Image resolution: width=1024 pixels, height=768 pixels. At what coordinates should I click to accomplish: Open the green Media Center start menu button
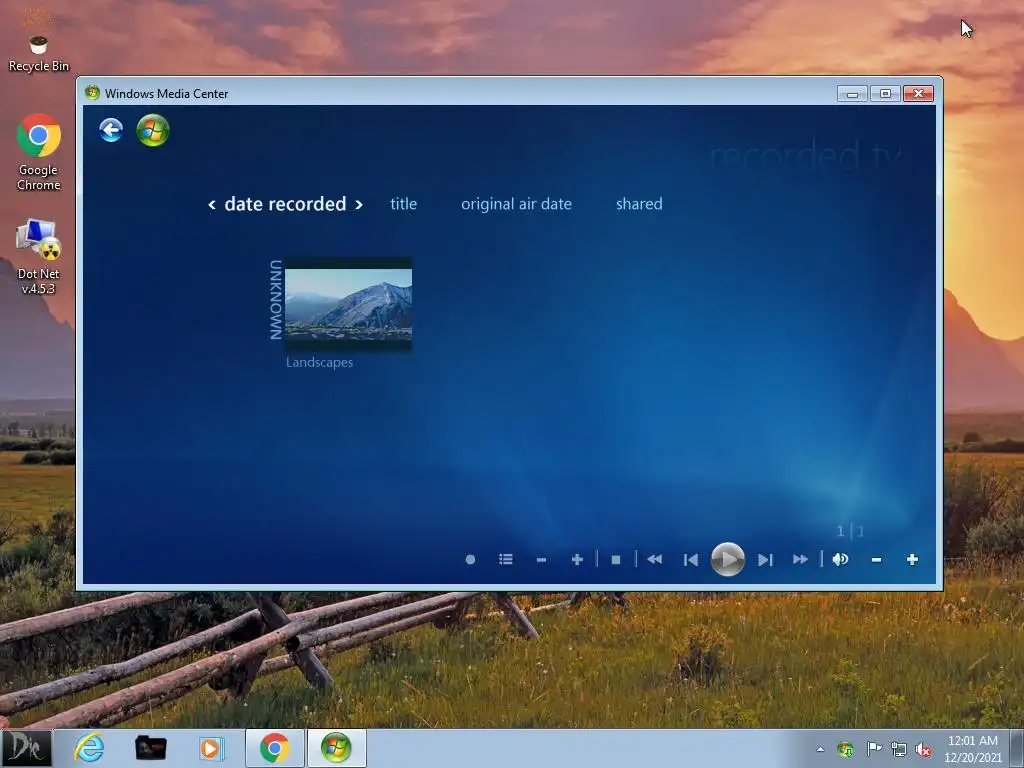153,130
